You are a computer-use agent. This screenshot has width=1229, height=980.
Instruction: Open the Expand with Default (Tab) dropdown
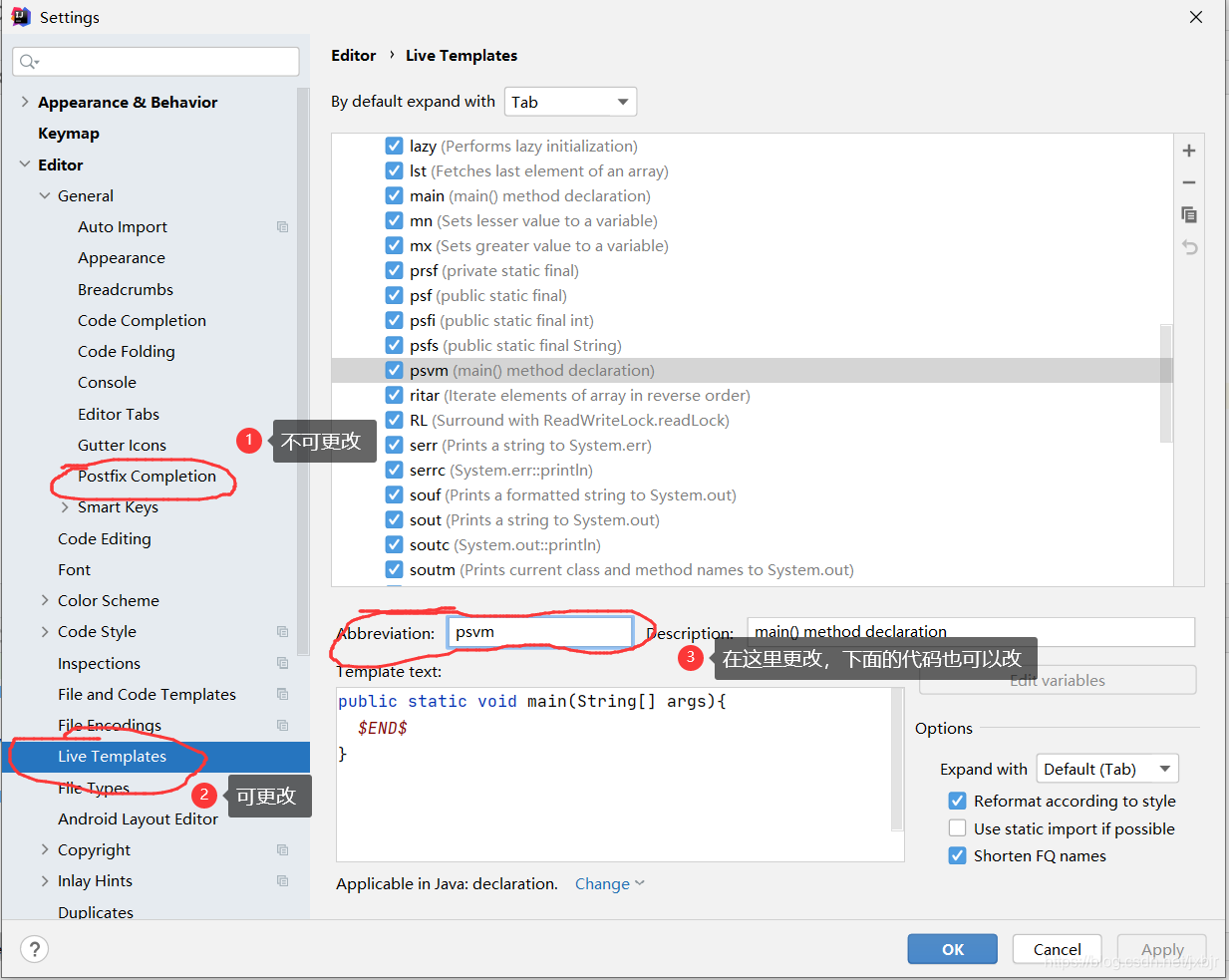tap(1107, 769)
